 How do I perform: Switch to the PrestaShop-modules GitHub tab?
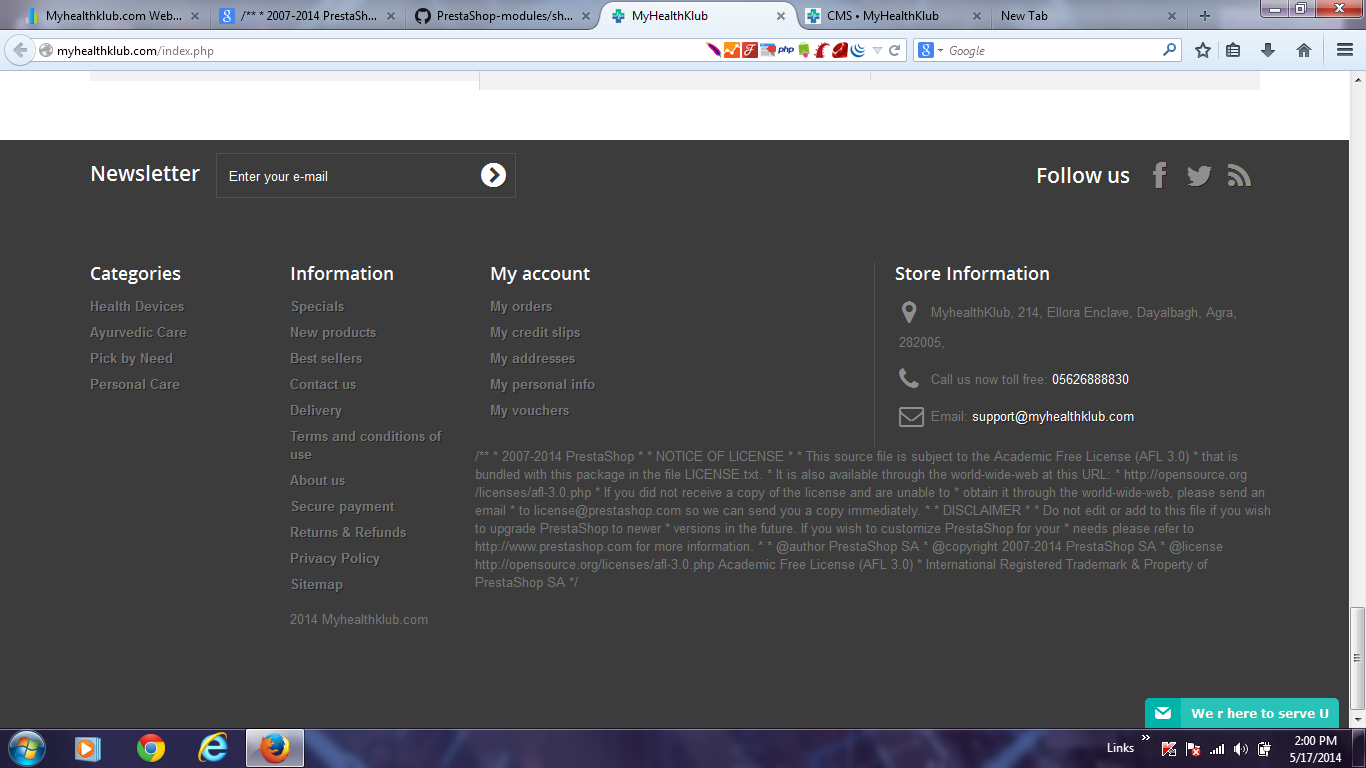tap(502, 16)
